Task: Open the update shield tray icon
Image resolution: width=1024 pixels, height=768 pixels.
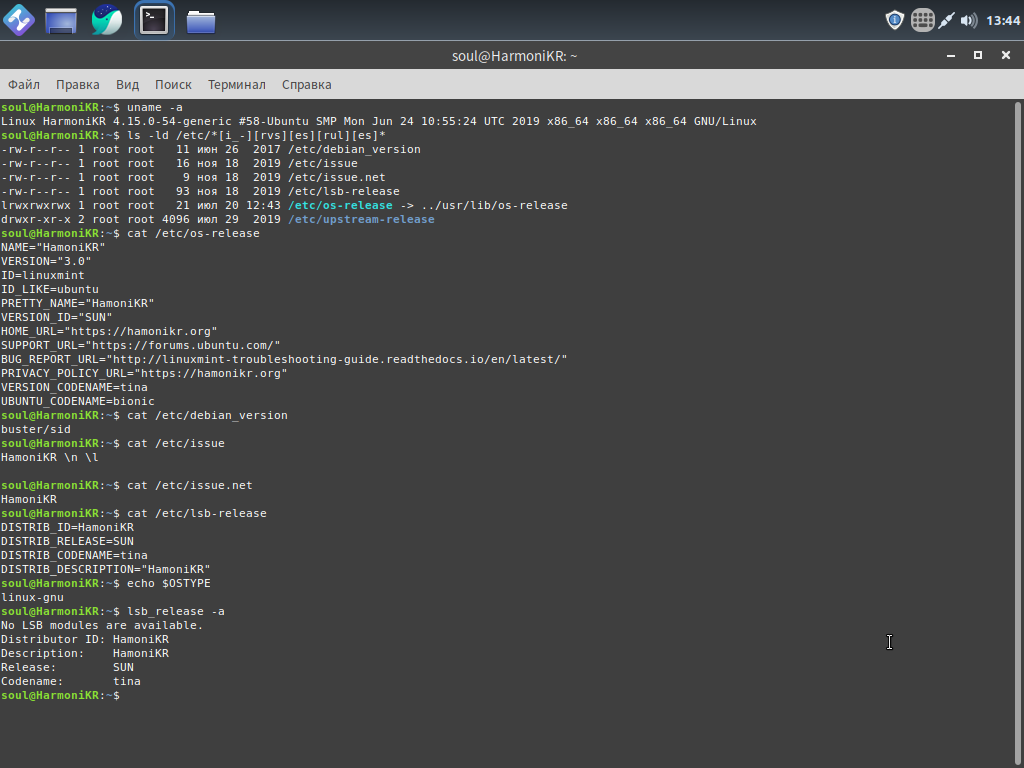Action: [x=895, y=20]
